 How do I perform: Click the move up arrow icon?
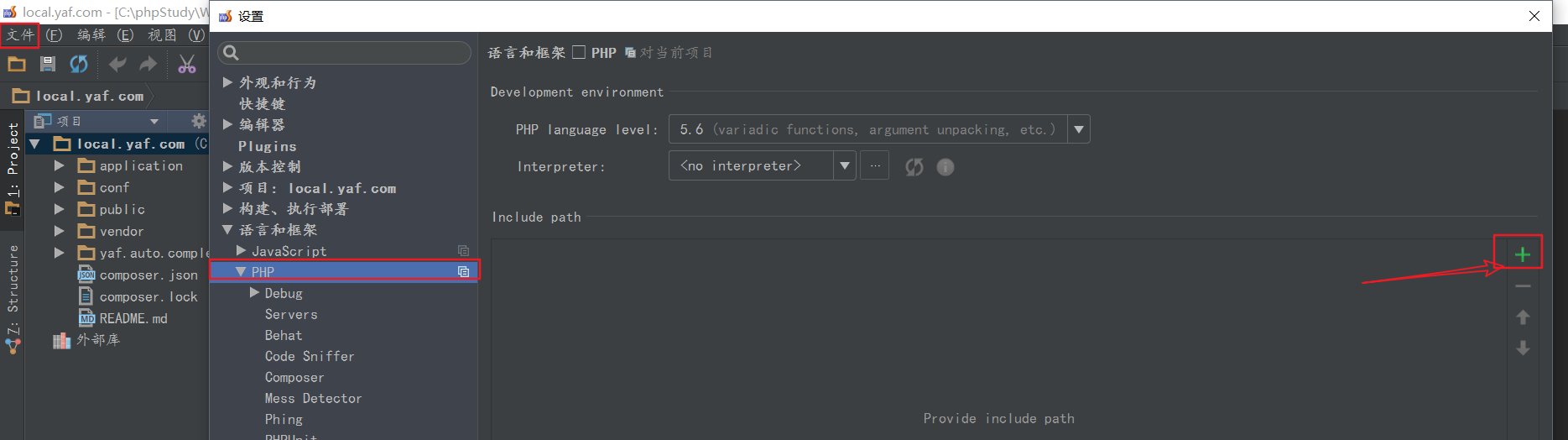point(1523,317)
